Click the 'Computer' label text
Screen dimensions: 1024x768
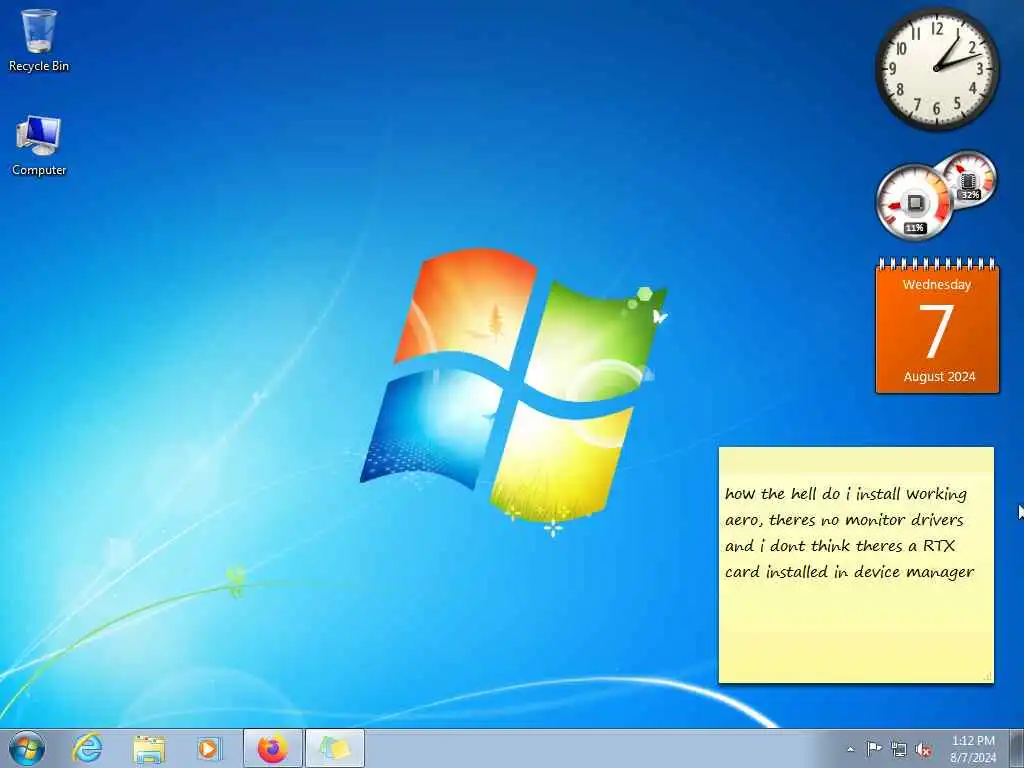39,170
